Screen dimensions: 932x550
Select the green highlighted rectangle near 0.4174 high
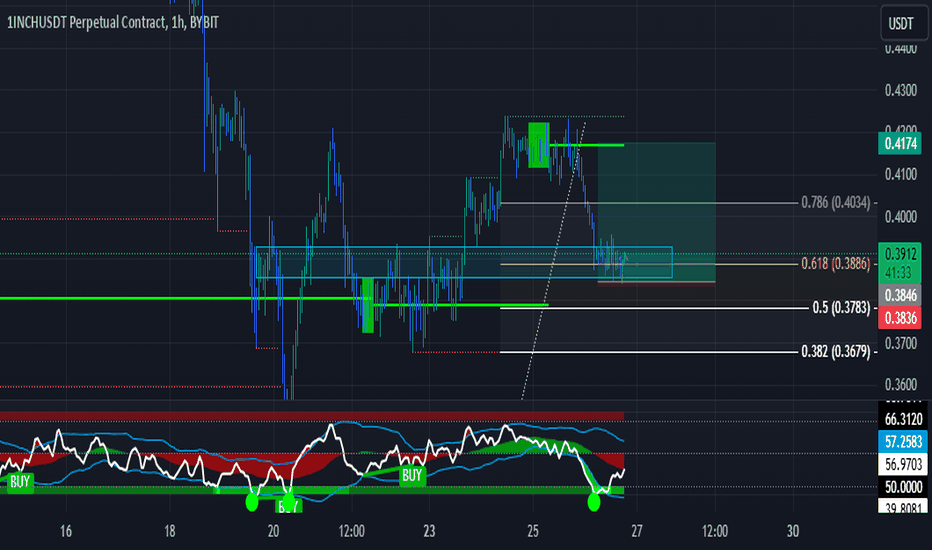(539, 145)
